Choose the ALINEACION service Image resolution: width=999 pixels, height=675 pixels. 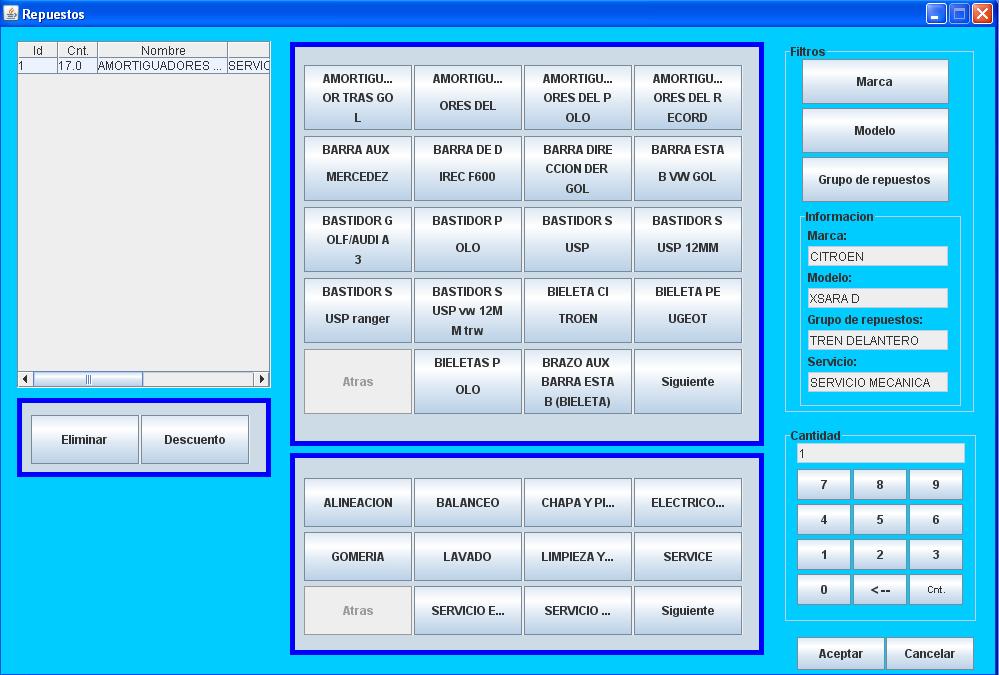[x=357, y=503]
